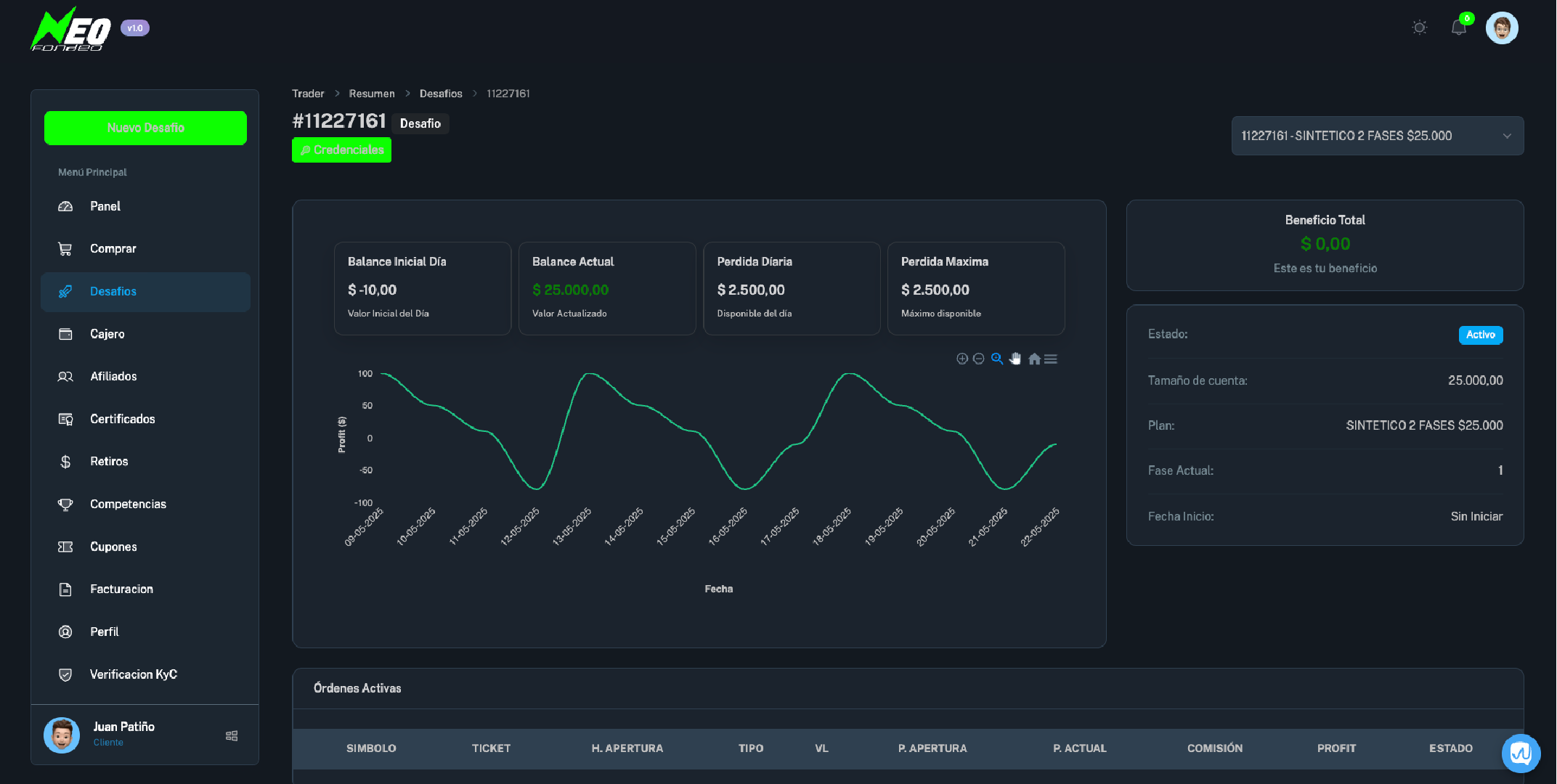Image resolution: width=1557 pixels, height=784 pixels.
Task: Open the notifications bell icon
Action: coord(1458,28)
